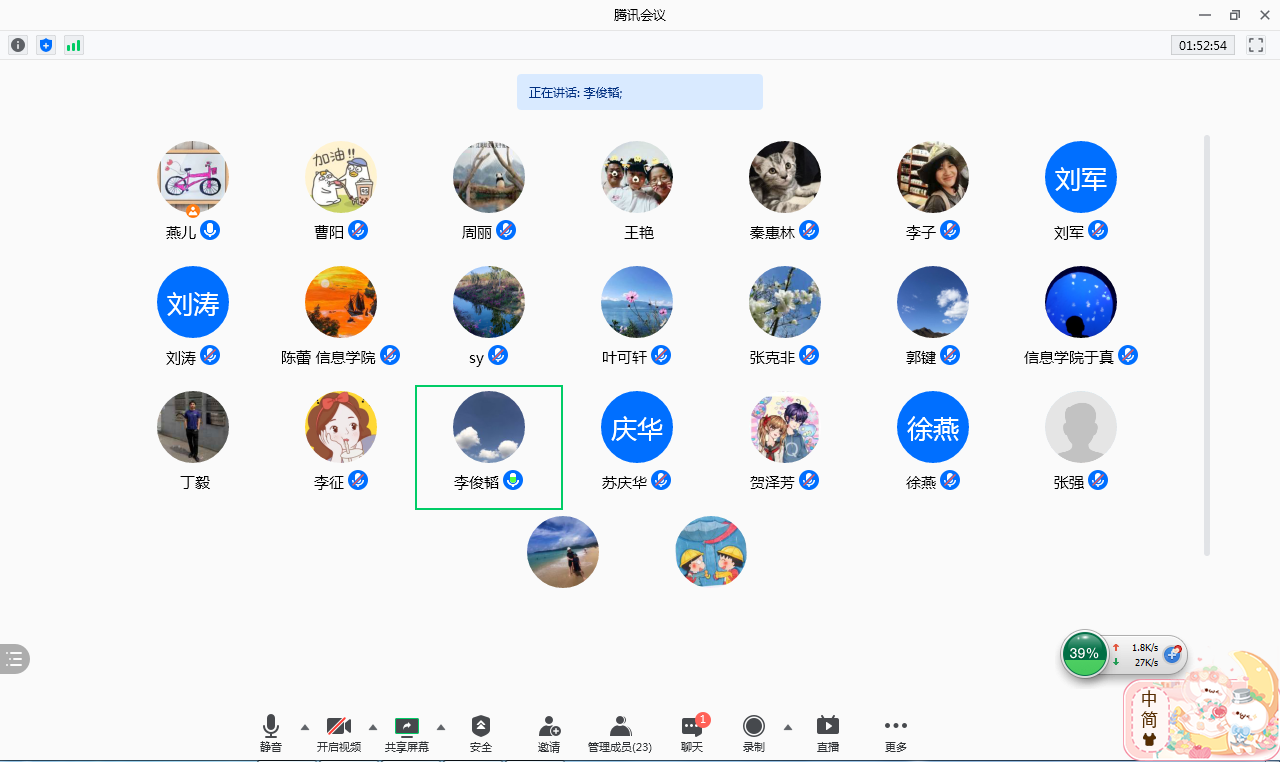Screen dimensions: 1280x762
Task: Open Chat (聊天) with unread badge
Action: [692, 733]
